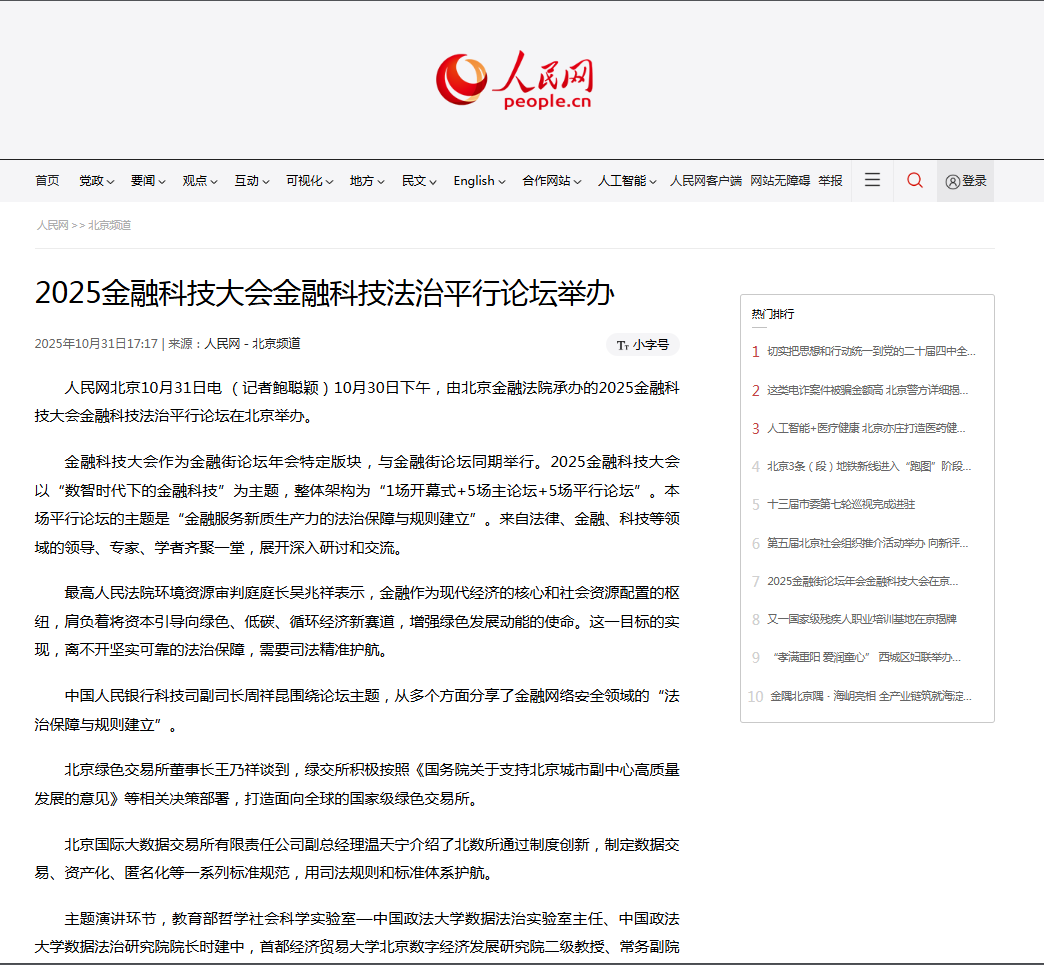This screenshot has width=1044, height=965.
Task: Click the 举报 report link
Action: [x=830, y=181]
